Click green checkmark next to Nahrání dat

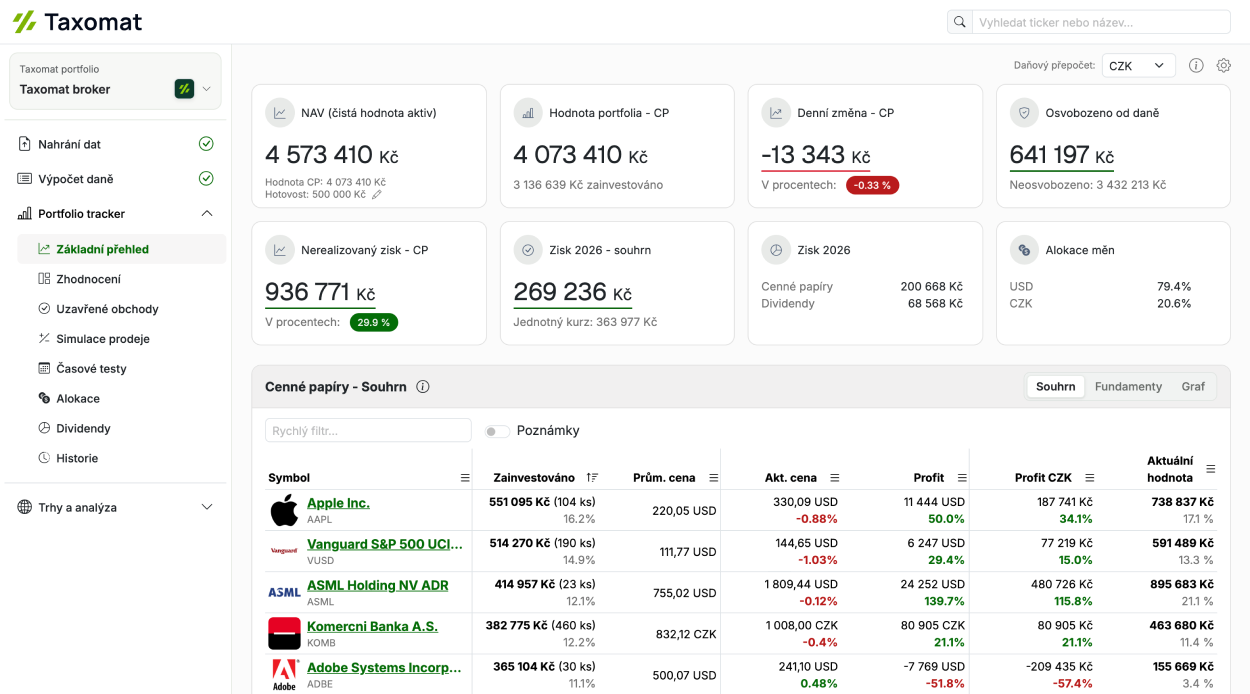coord(206,144)
